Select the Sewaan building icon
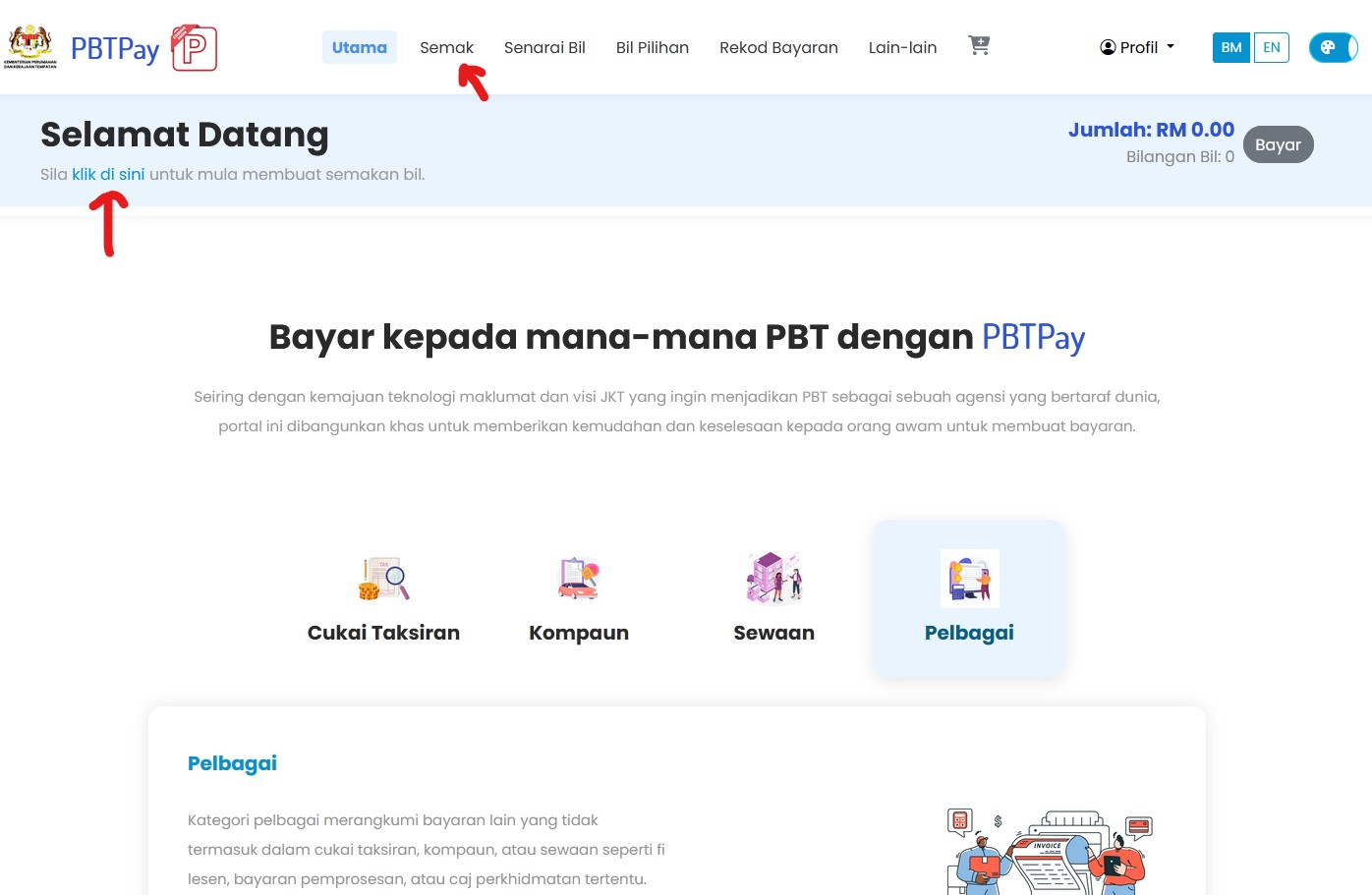The height and width of the screenshot is (895, 1372). click(x=774, y=578)
